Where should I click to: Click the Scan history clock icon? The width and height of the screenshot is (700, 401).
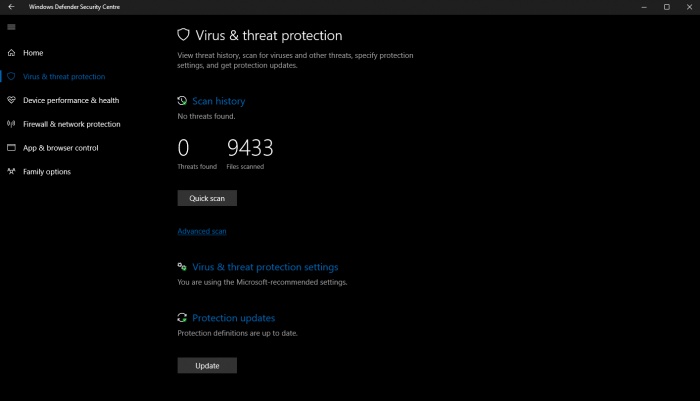pyautogui.click(x=182, y=101)
